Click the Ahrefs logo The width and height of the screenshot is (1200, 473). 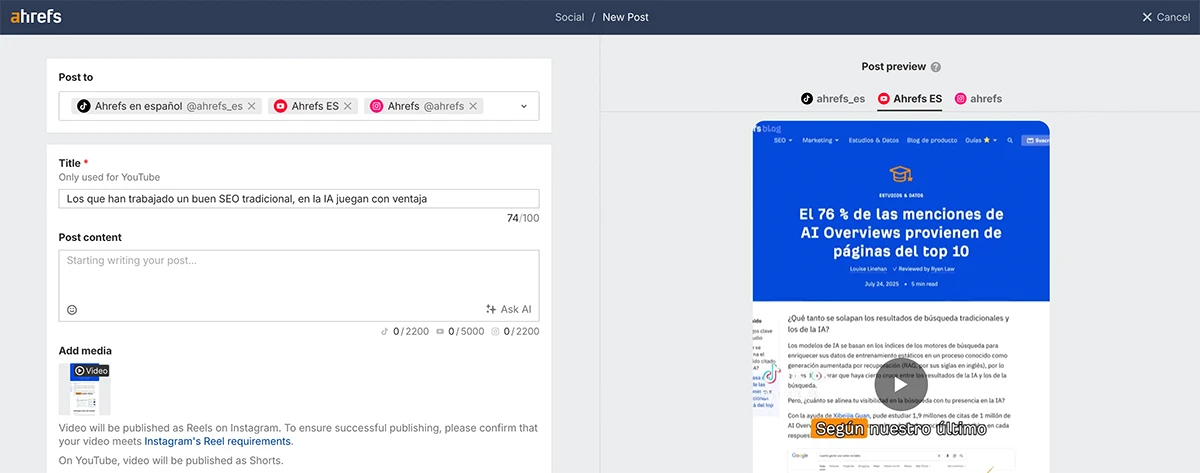coord(34,17)
